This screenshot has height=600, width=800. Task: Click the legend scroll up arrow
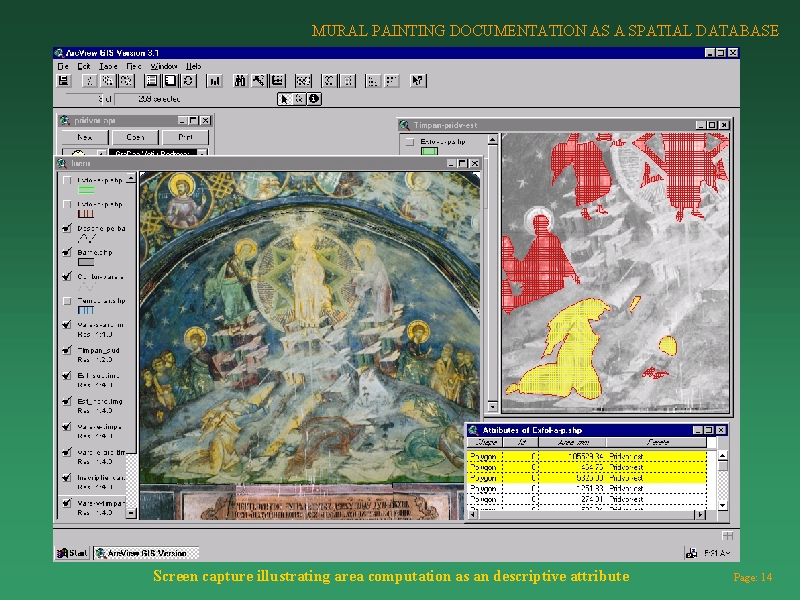[131, 179]
